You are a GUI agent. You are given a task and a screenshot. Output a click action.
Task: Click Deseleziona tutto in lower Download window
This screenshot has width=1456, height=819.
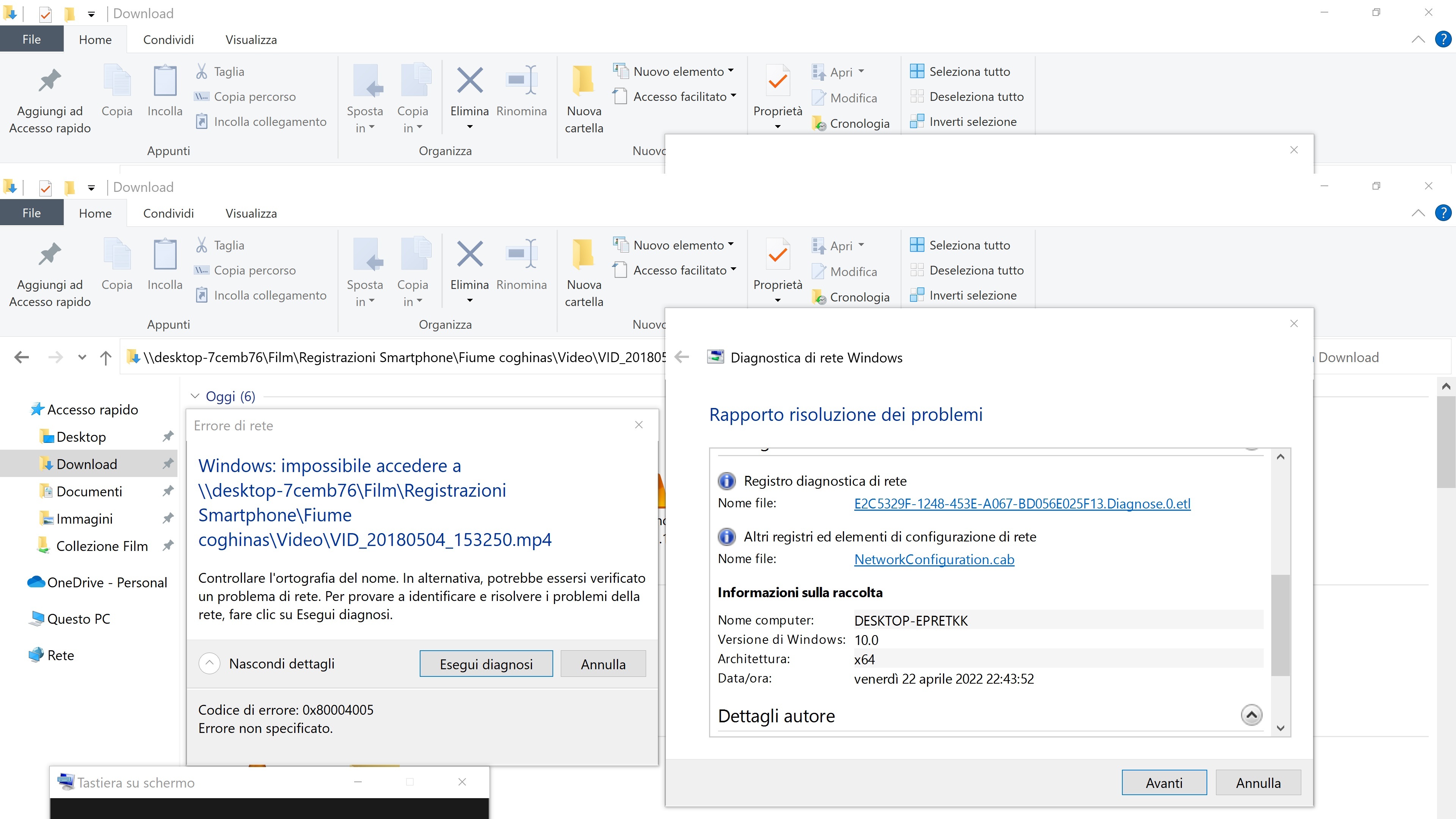967,270
